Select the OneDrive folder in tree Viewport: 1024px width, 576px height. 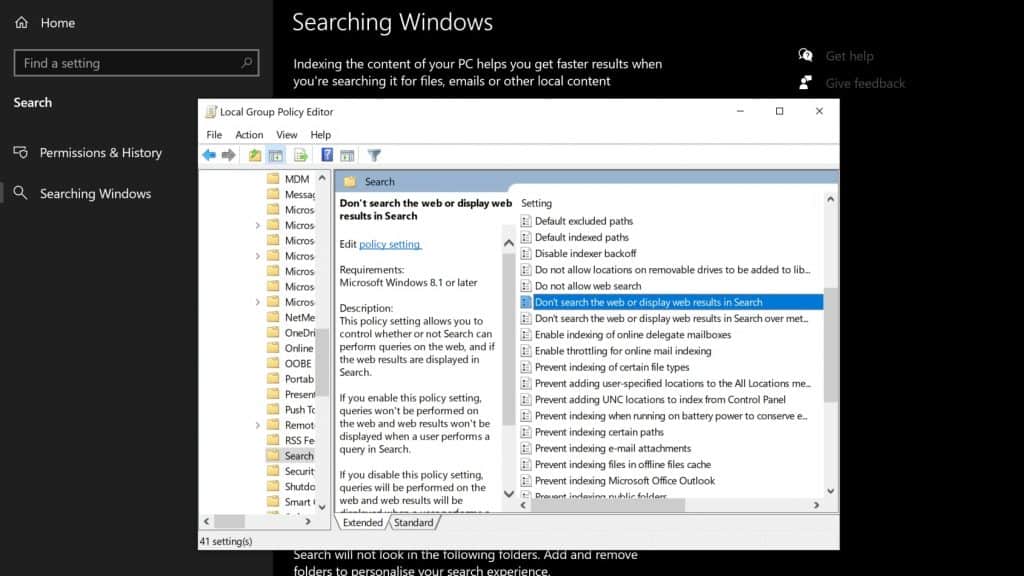(x=298, y=333)
